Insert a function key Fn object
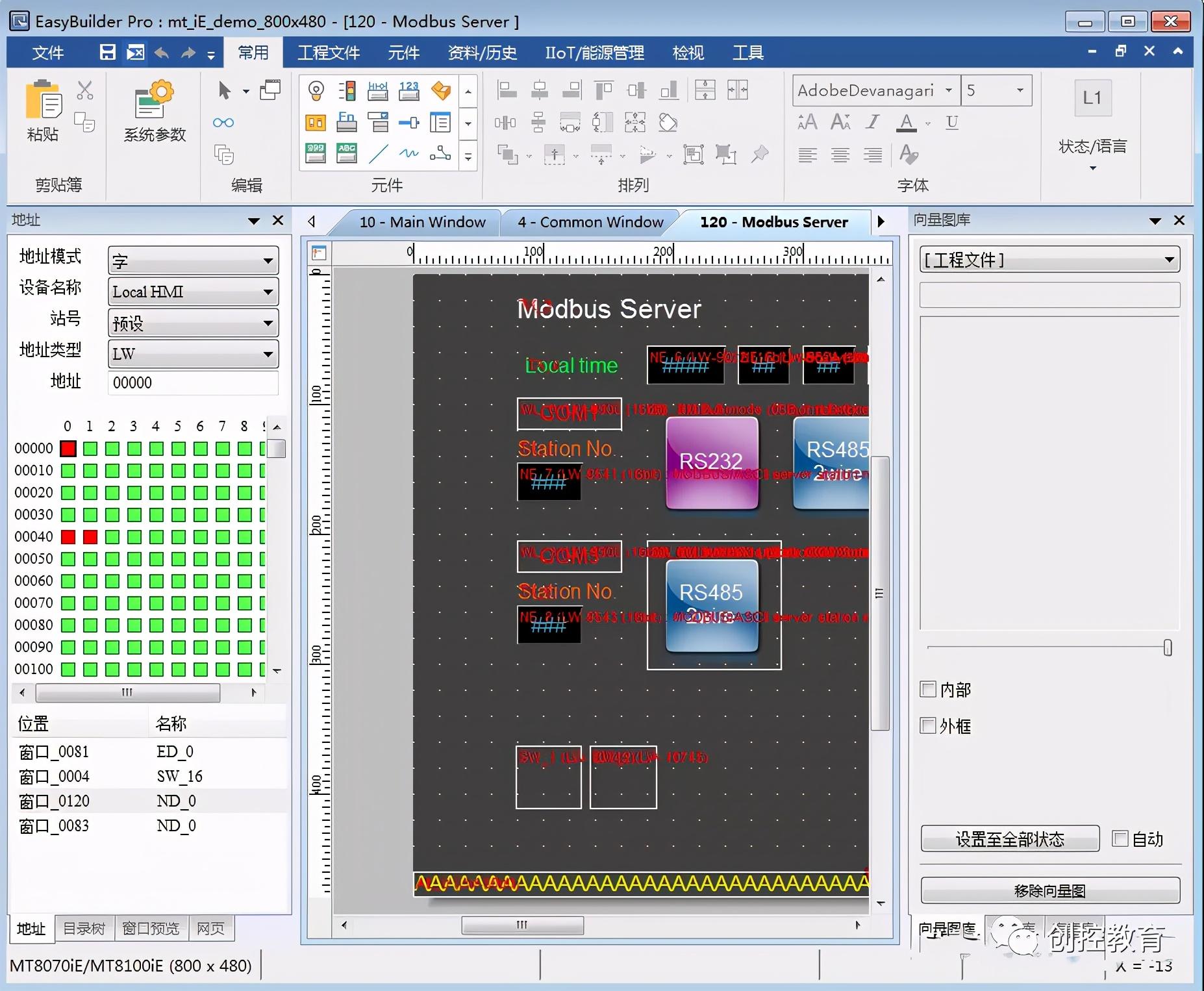This screenshot has height=991, width=1204. [x=347, y=122]
